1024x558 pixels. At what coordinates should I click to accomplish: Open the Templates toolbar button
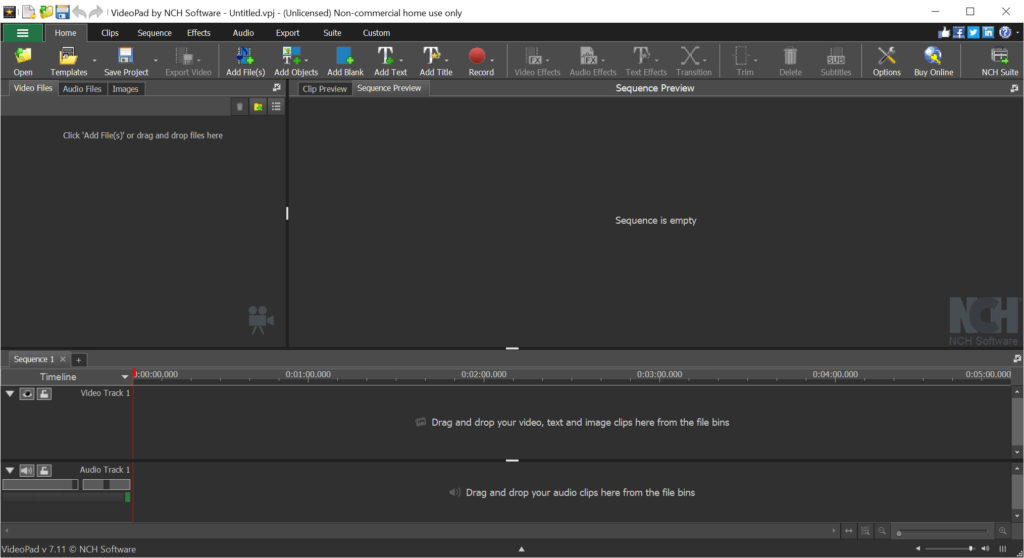coord(68,61)
